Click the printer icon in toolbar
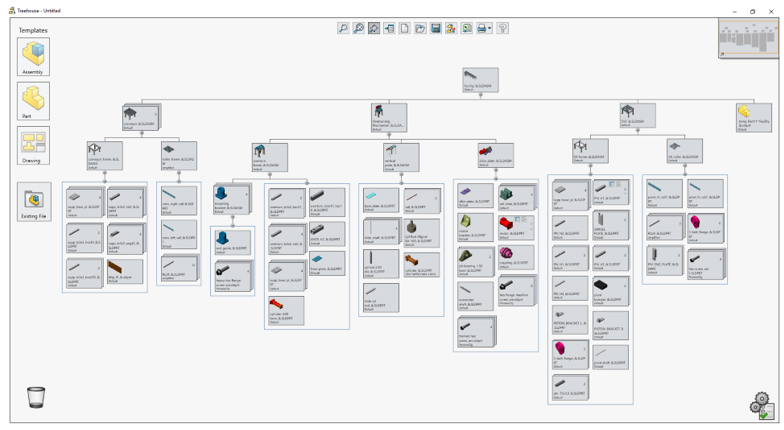Screen dimensions: 784x430 point(481,28)
